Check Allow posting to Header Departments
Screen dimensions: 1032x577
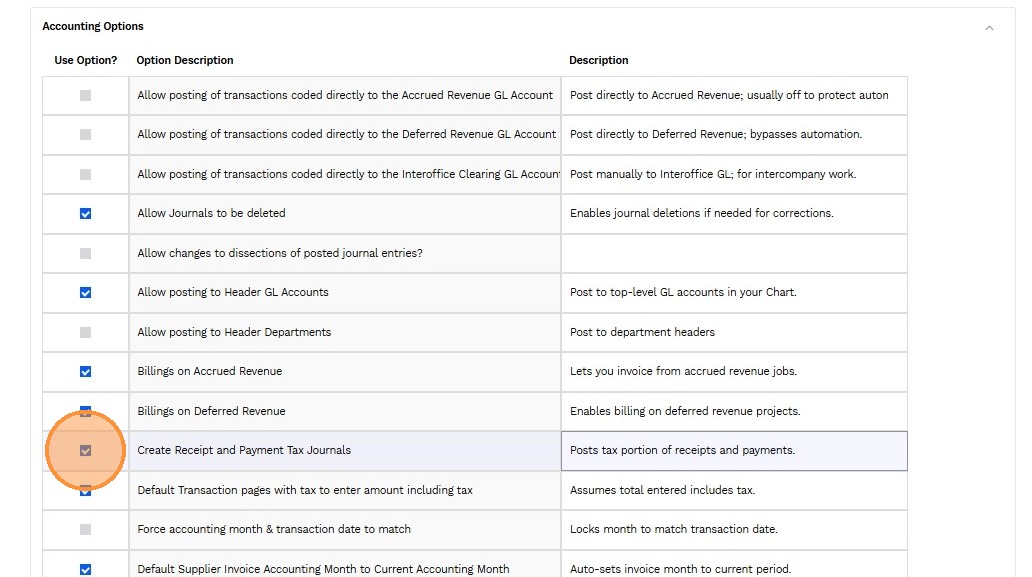pos(85,332)
